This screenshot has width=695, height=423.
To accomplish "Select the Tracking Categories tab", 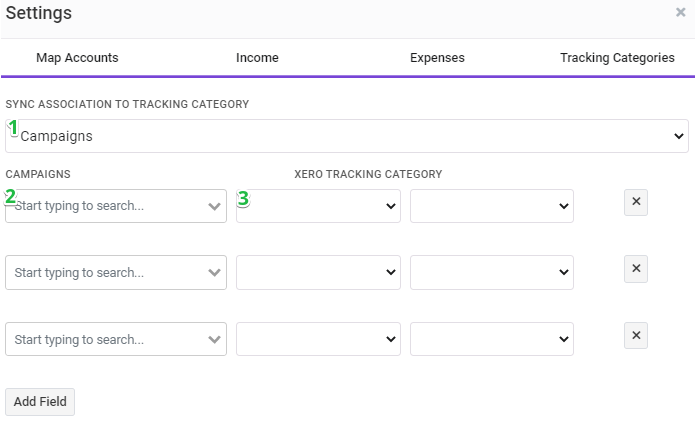I will 617,58.
